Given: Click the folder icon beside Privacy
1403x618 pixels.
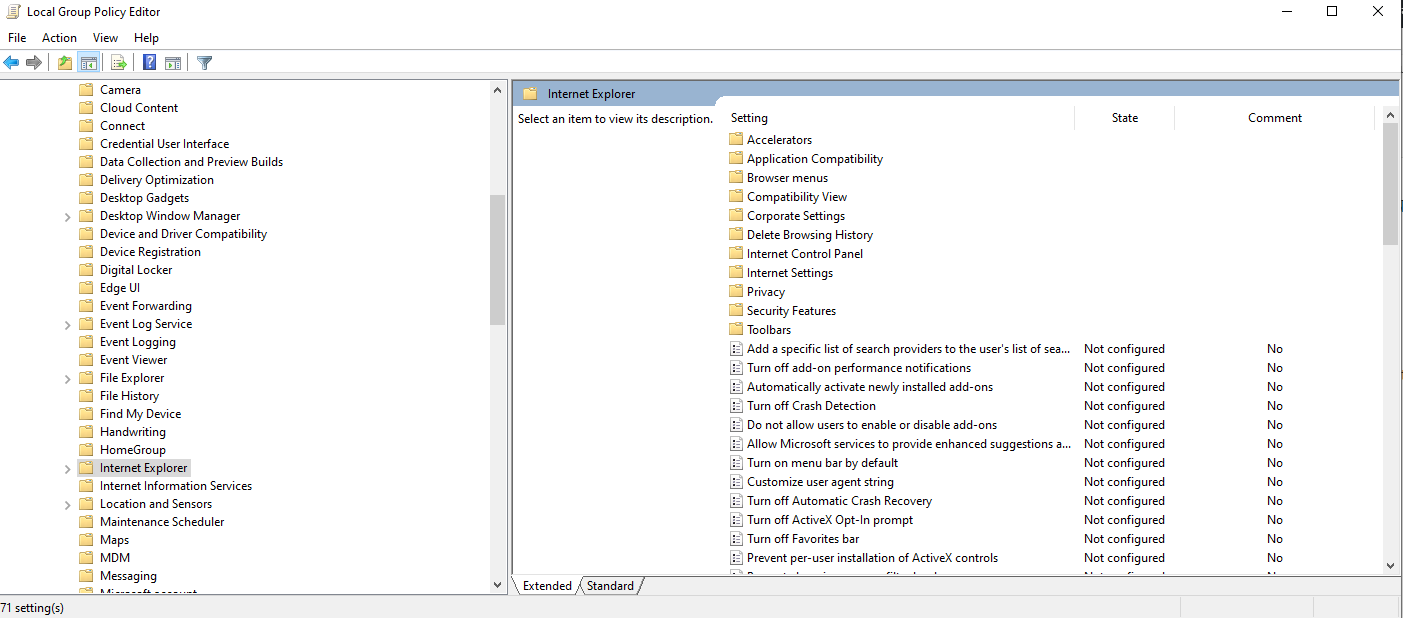Looking at the screenshot, I should pyautogui.click(x=736, y=292).
